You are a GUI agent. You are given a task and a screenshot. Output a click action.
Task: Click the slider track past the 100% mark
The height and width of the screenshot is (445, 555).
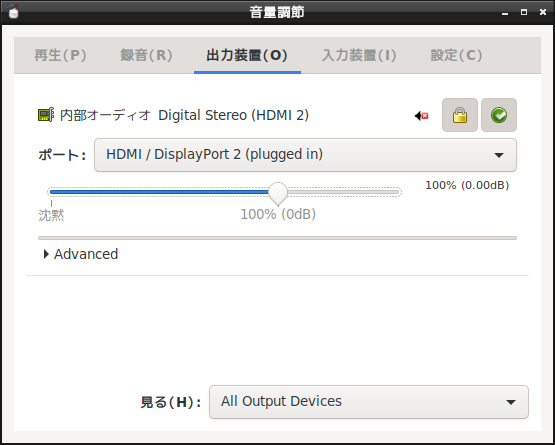343,192
